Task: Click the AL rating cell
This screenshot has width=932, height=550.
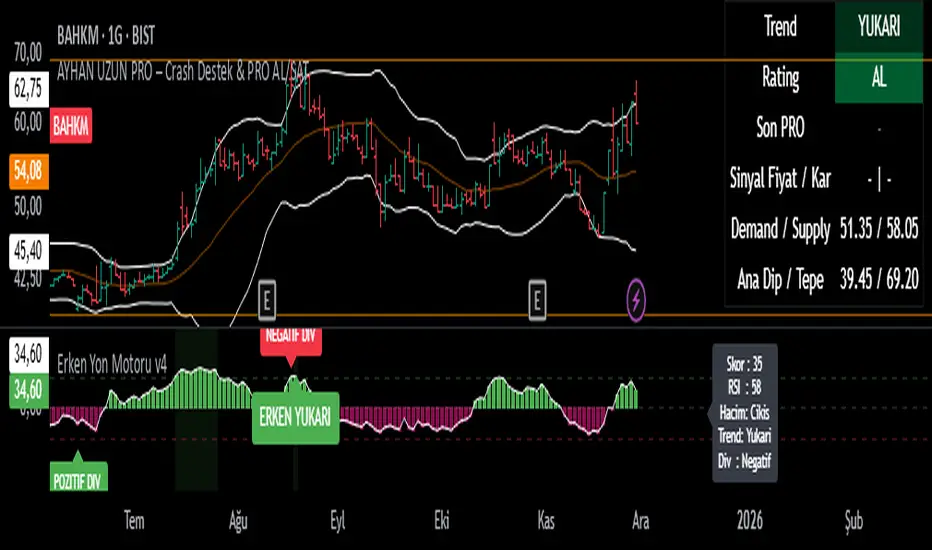Action: [879, 78]
